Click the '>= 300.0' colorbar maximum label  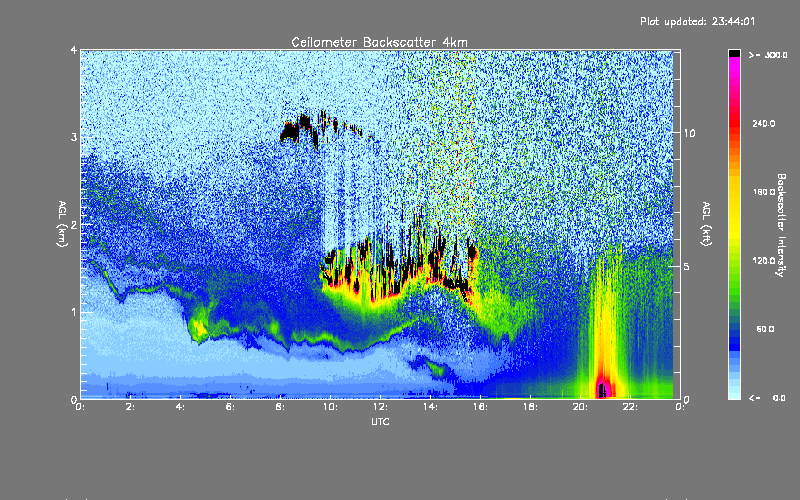[x=768, y=55]
